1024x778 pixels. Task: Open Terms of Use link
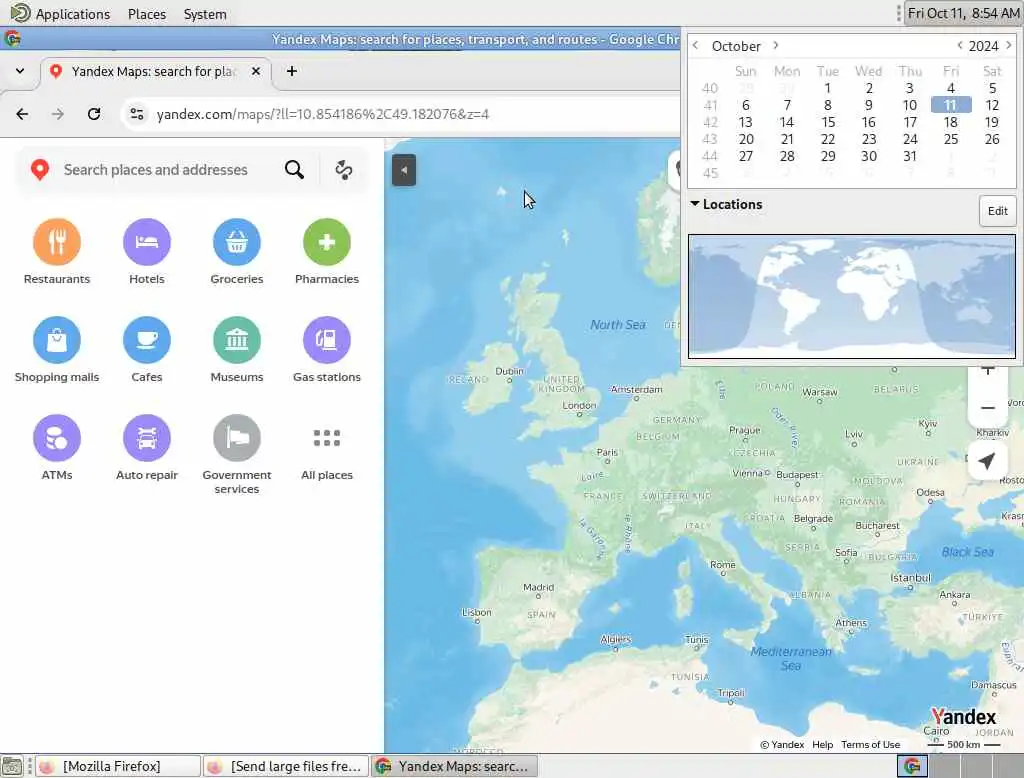870,745
